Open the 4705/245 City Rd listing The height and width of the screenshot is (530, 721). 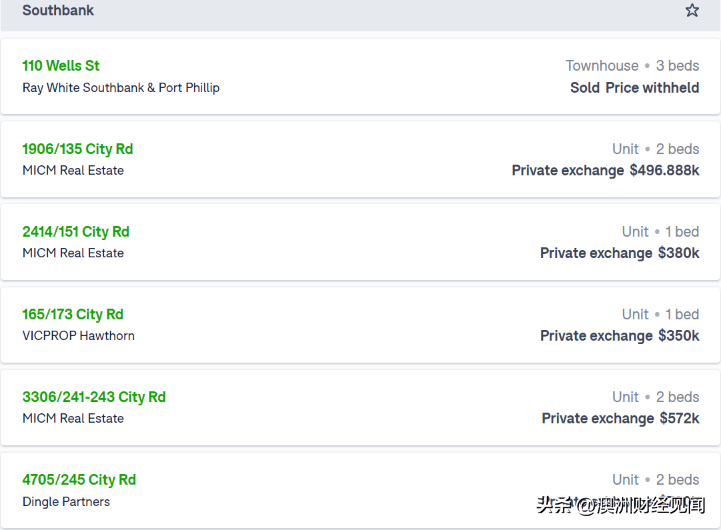point(79,480)
